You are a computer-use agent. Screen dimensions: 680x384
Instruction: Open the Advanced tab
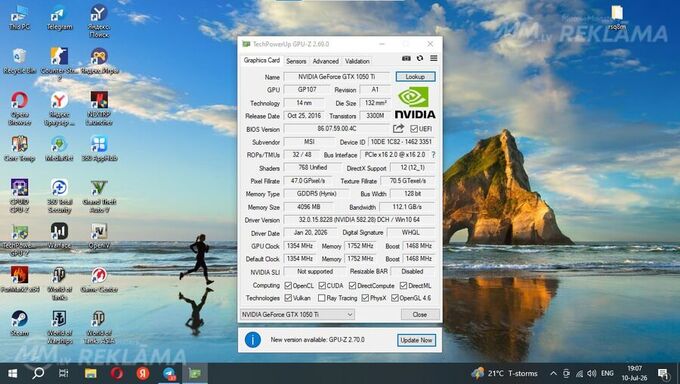click(326, 61)
